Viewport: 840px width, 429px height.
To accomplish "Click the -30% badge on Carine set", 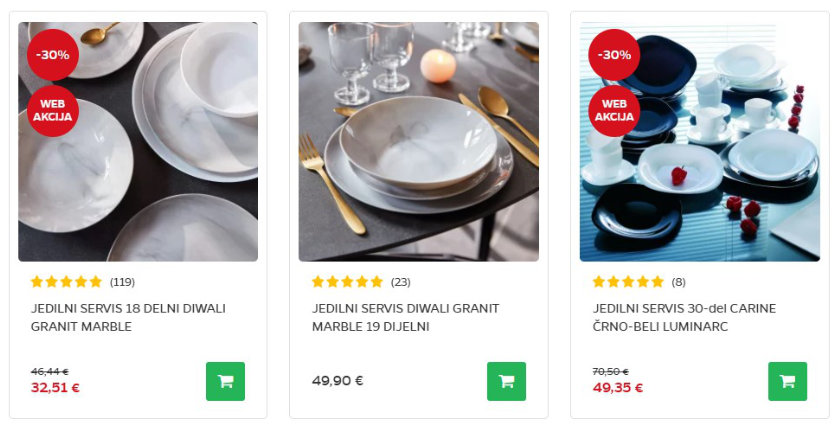I will click(614, 55).
